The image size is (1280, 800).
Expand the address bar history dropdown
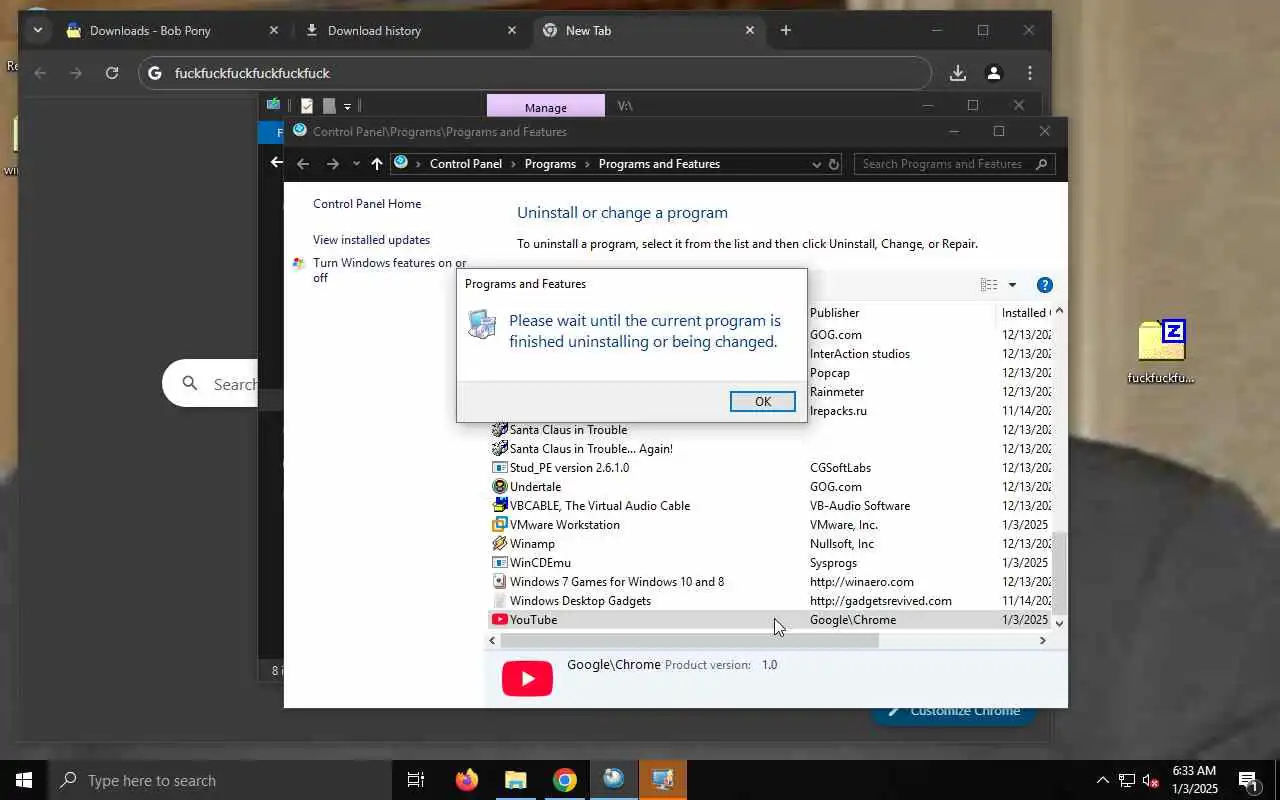coord(816,164)
